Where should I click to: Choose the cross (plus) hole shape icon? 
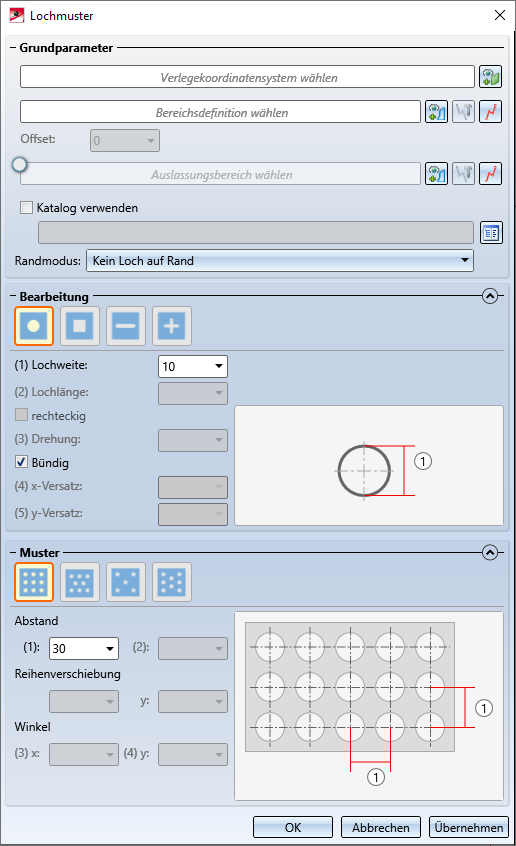click(x=172, y=326)
